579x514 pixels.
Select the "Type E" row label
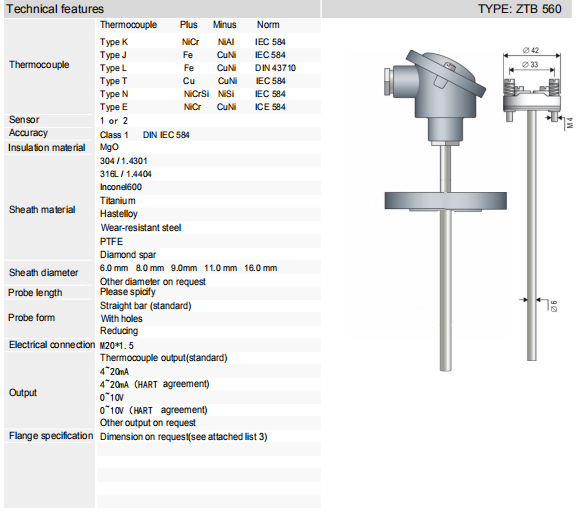click(x=114, y=107)
